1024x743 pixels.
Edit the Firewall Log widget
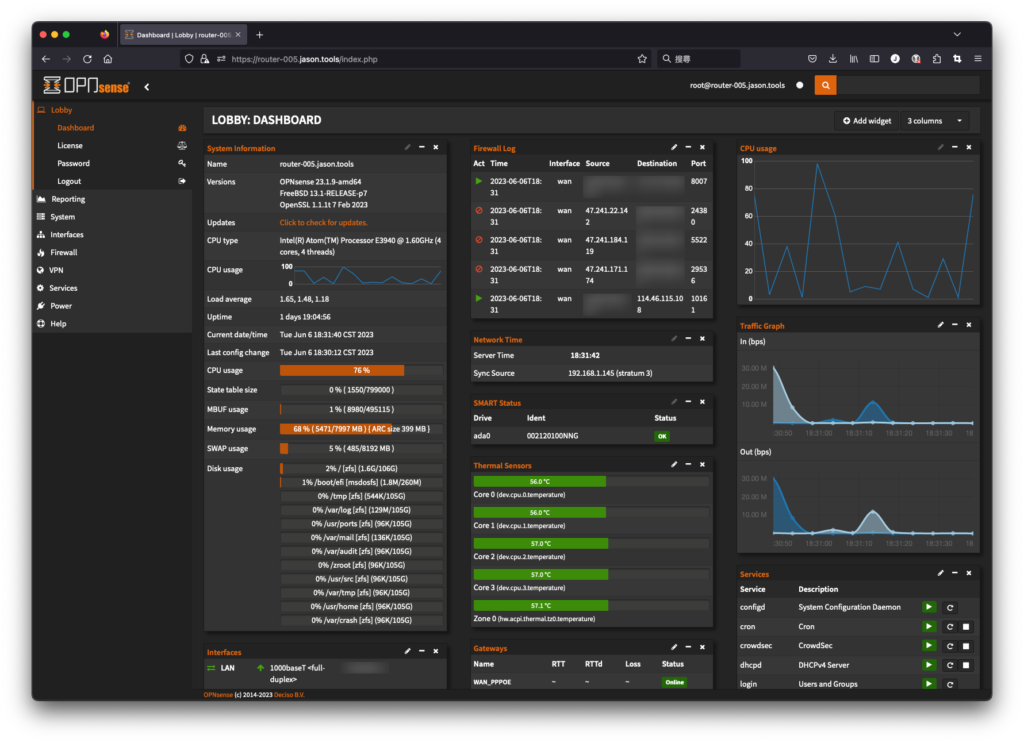[674, 148]
